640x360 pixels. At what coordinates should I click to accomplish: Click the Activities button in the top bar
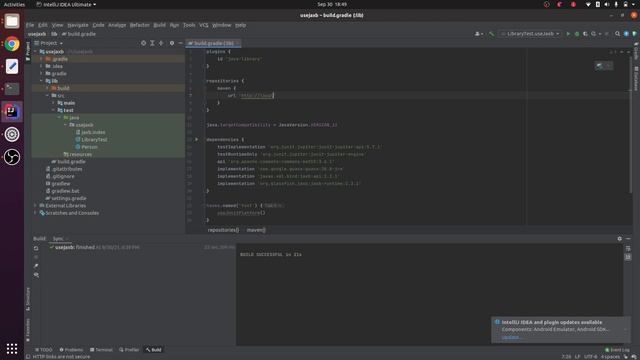coord(14,4)
